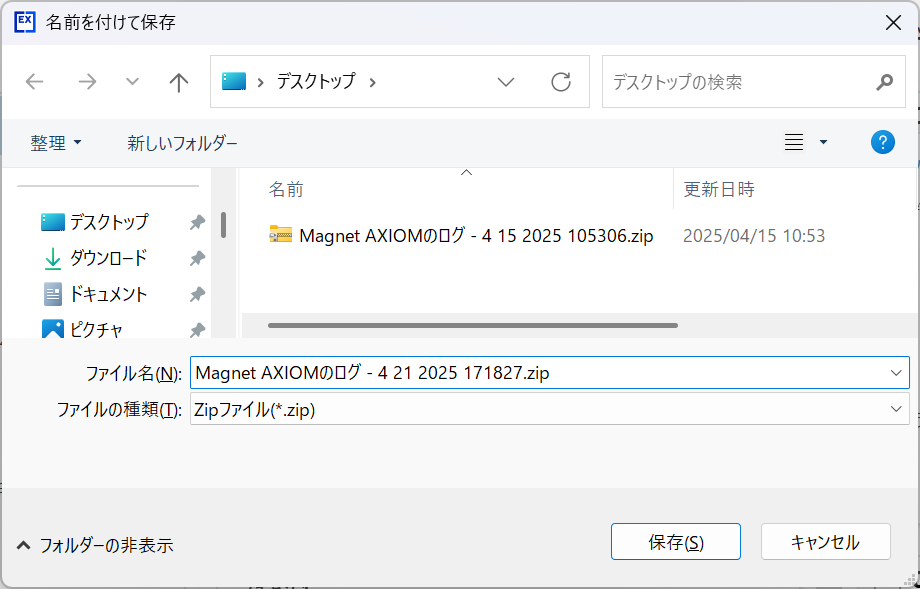Create a folder with 新しいフォルダー
Viewport: 920px width, 589px height.
[x=182, y=143]
